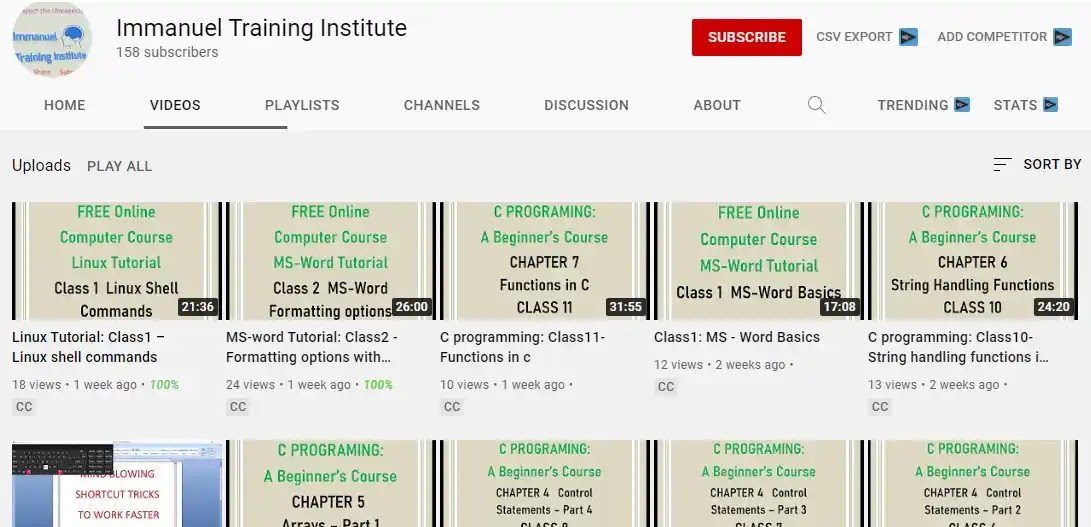Click the Mind Blowing Shortcut Tricks thumbnail
Image resolution: width=1091 pixels, height=527 pixels.
pos(116,483)
